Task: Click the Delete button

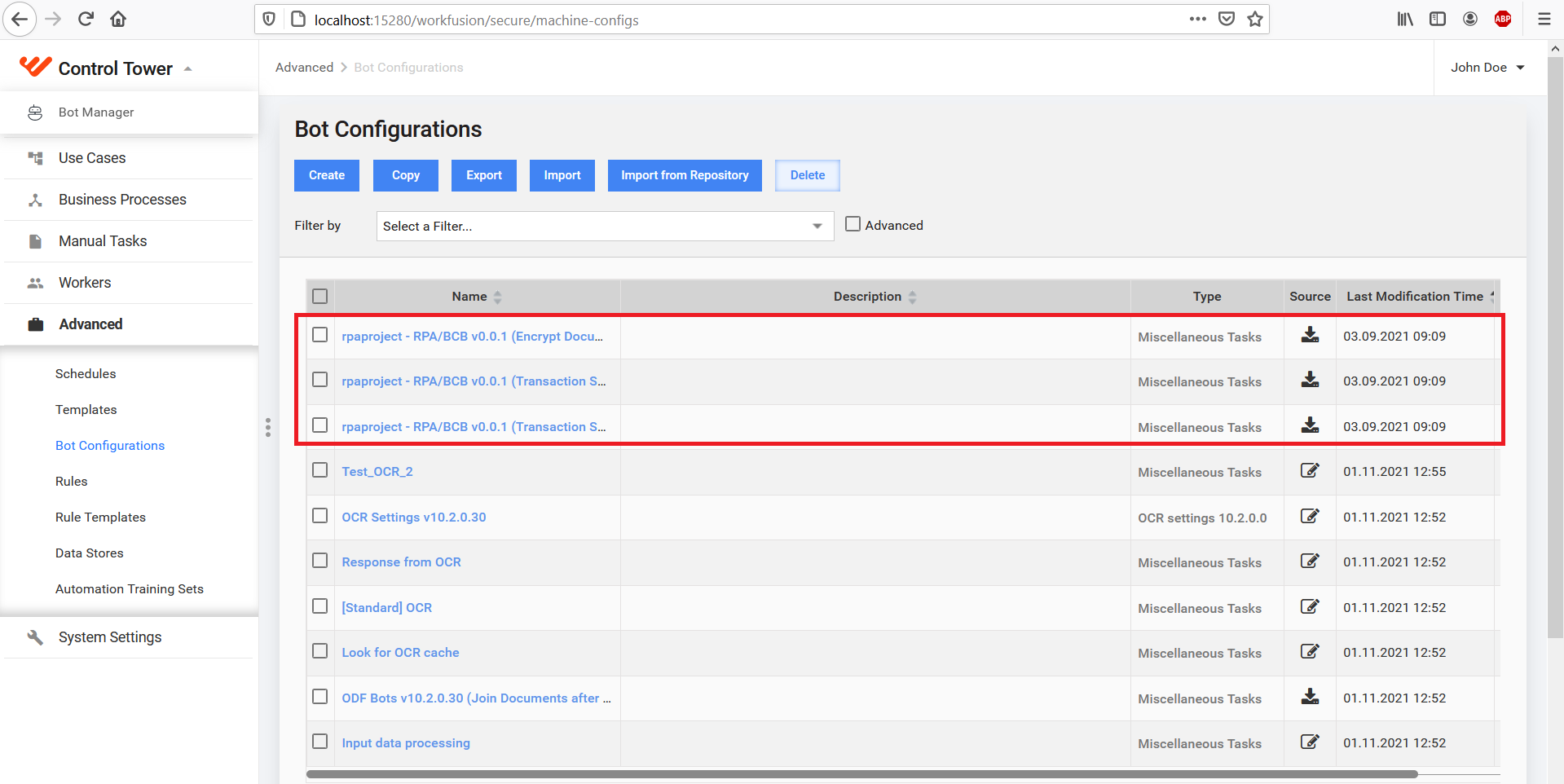Action: tap(808, 175)
